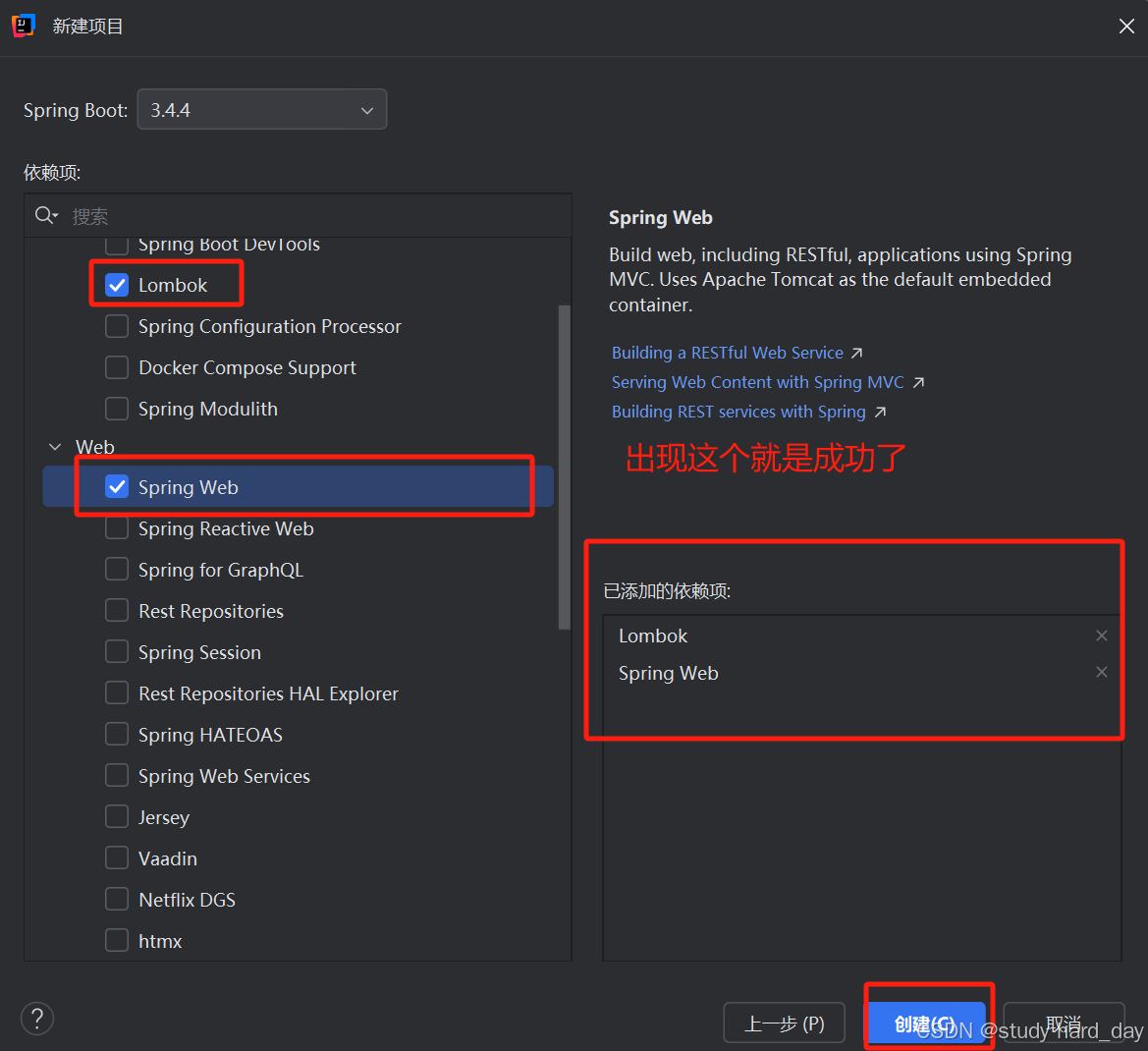1148x1051 pixels.
Task: Click the Netflix DGS label text
Action: point(188,900)
